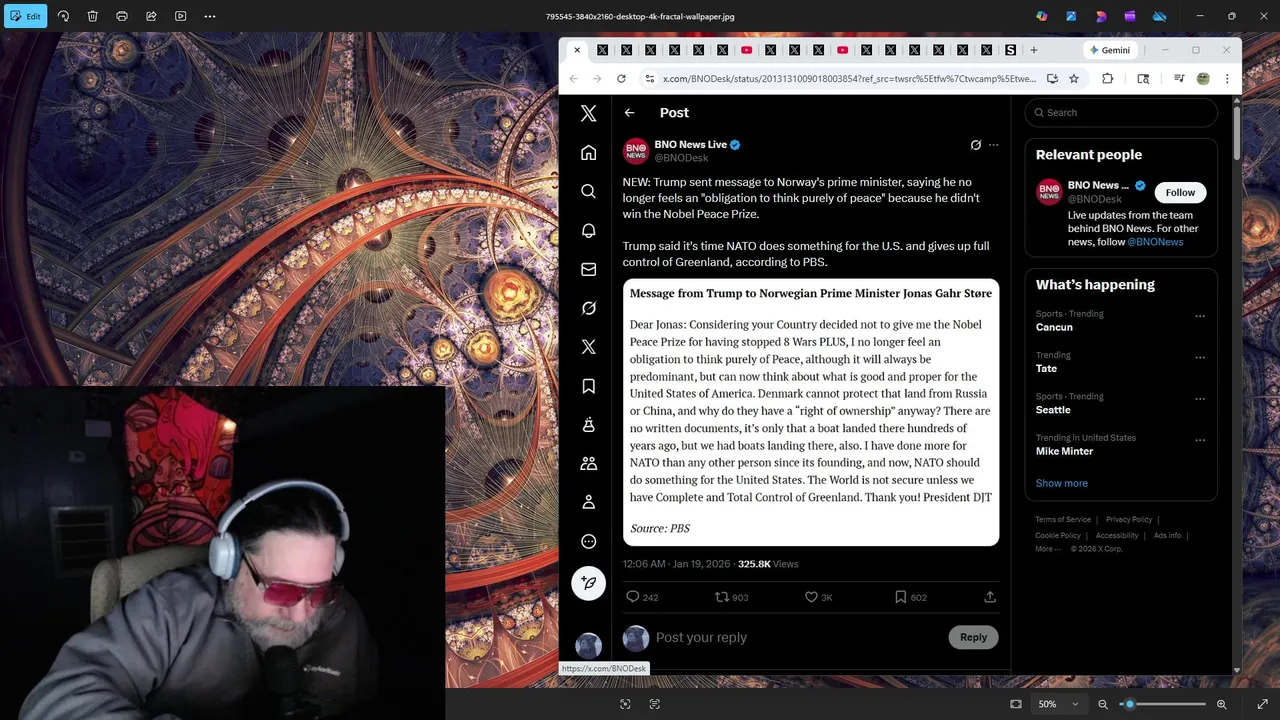Open the @BNONews link in bio
The height and width of the screenshot is (720, 1280).
[1155, 242]
